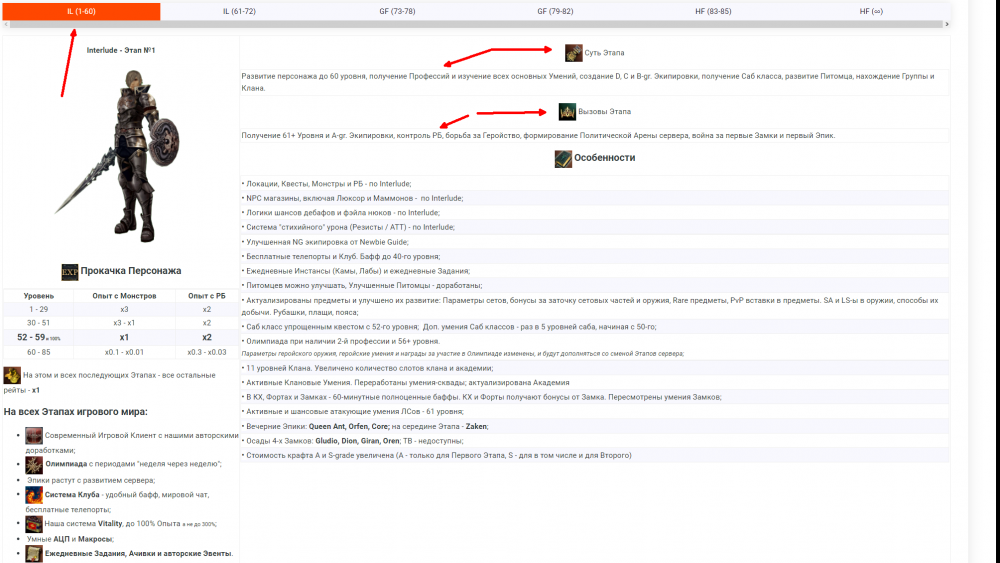The image size is (1000, 563).
Task: Select the GF (79-82) tab
Action: (x=555, y=11)
